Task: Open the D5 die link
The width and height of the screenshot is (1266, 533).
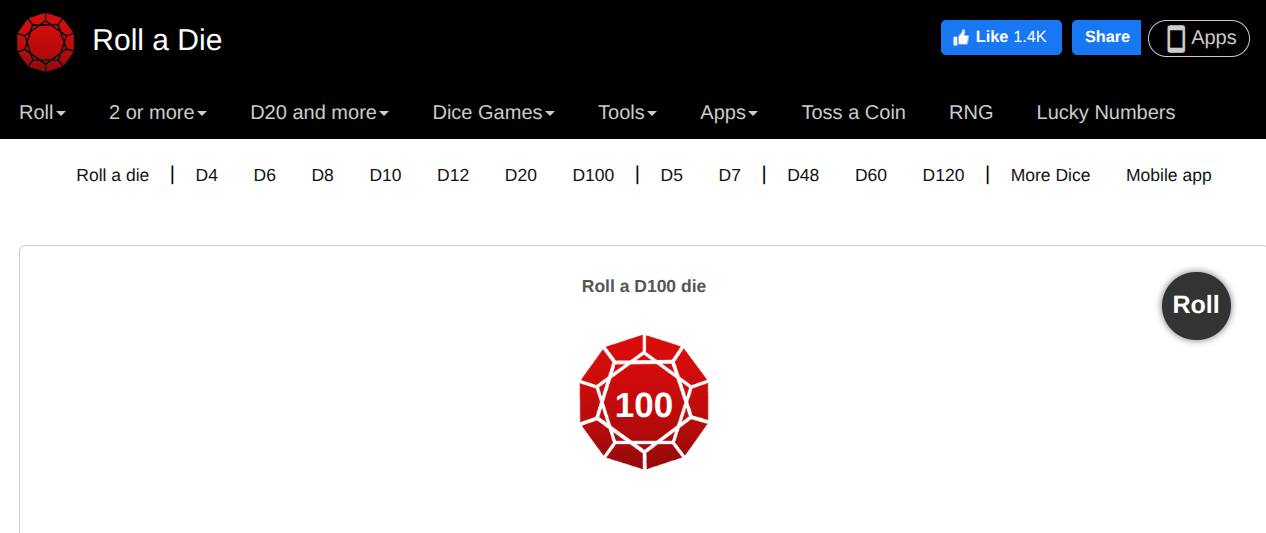Action: click(x=672, y=175)
